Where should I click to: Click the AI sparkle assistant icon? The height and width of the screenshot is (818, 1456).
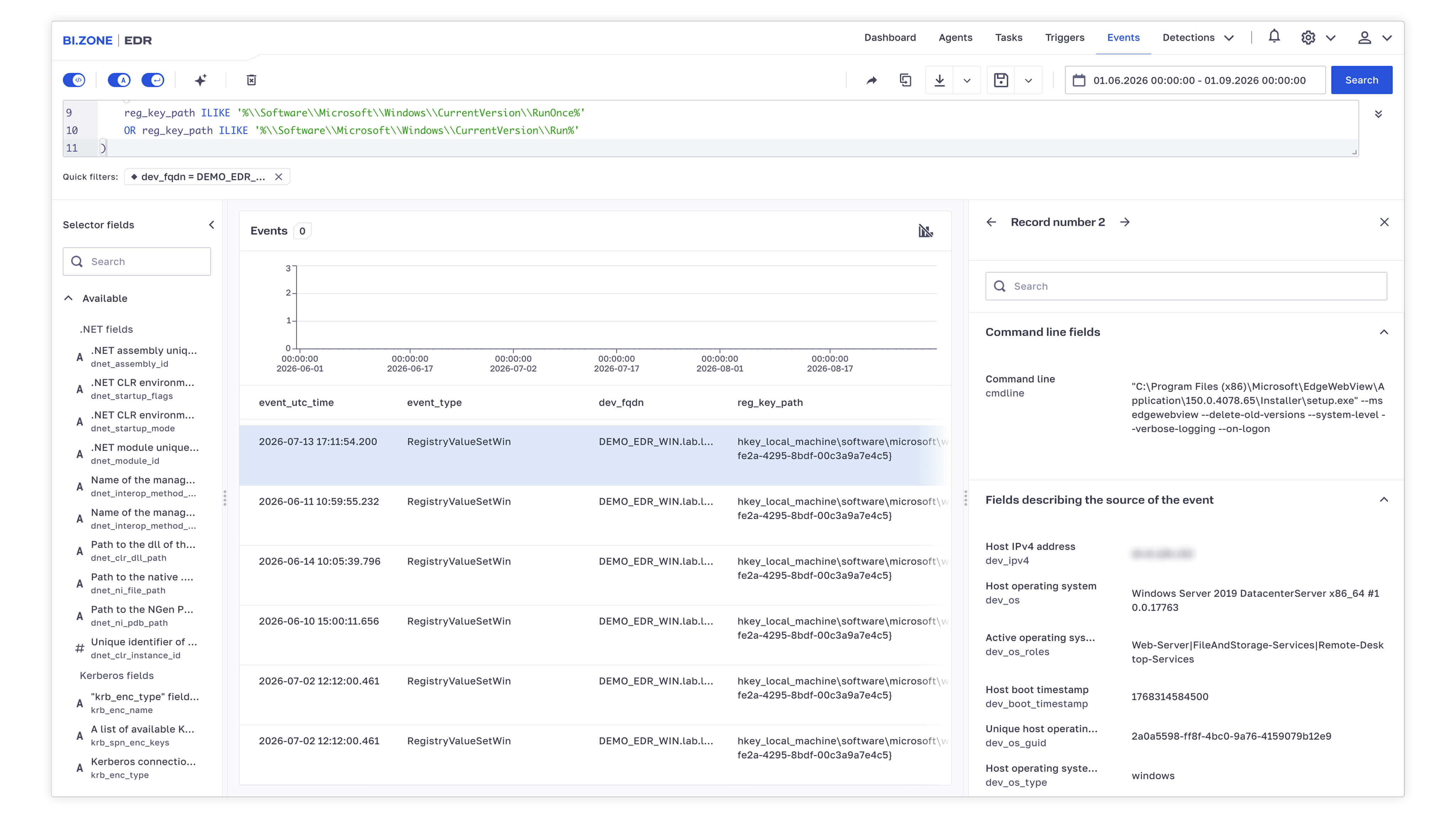[x=200, y=80]
